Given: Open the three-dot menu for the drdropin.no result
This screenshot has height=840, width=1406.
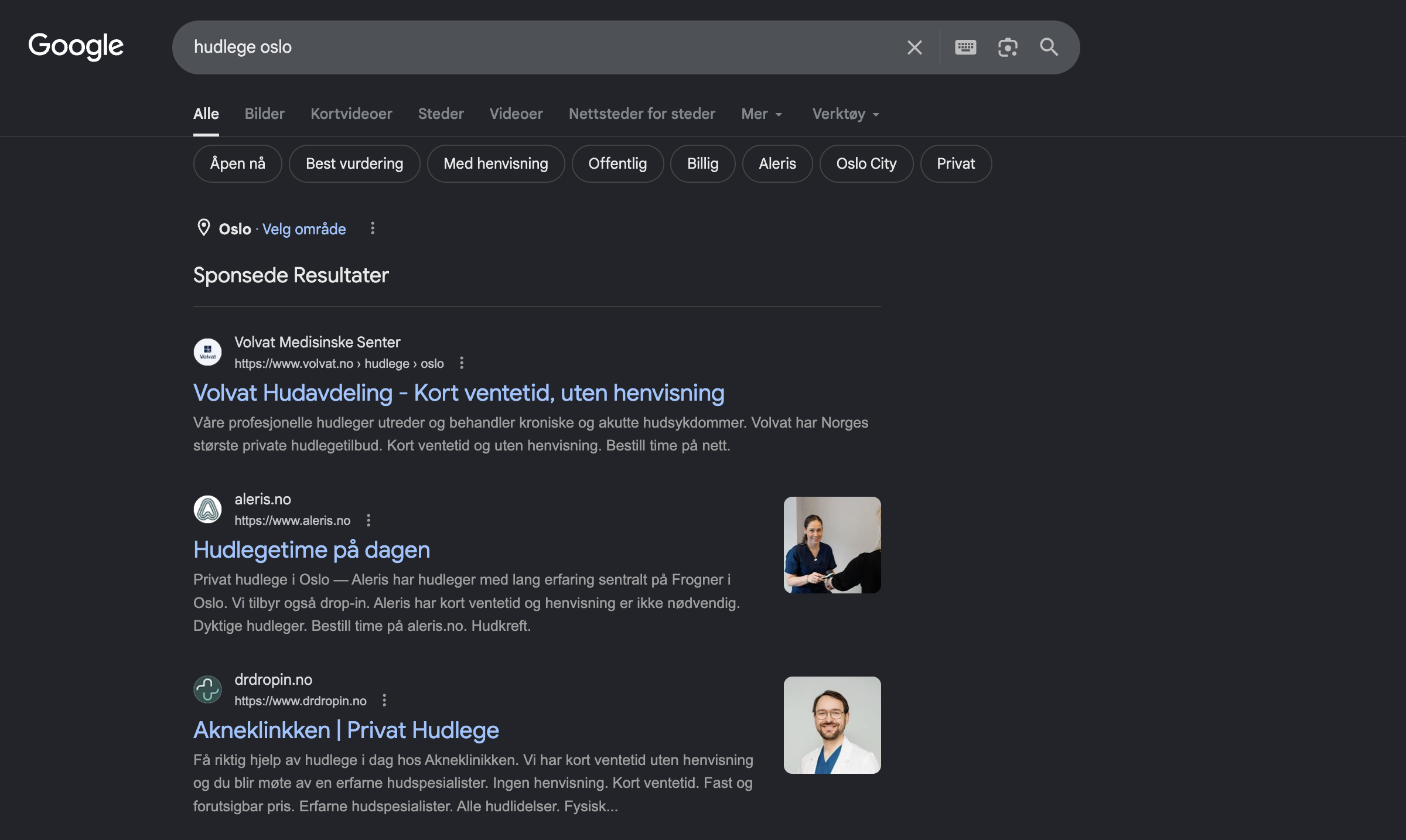Looking at the screenshot, I should [384, 700].
